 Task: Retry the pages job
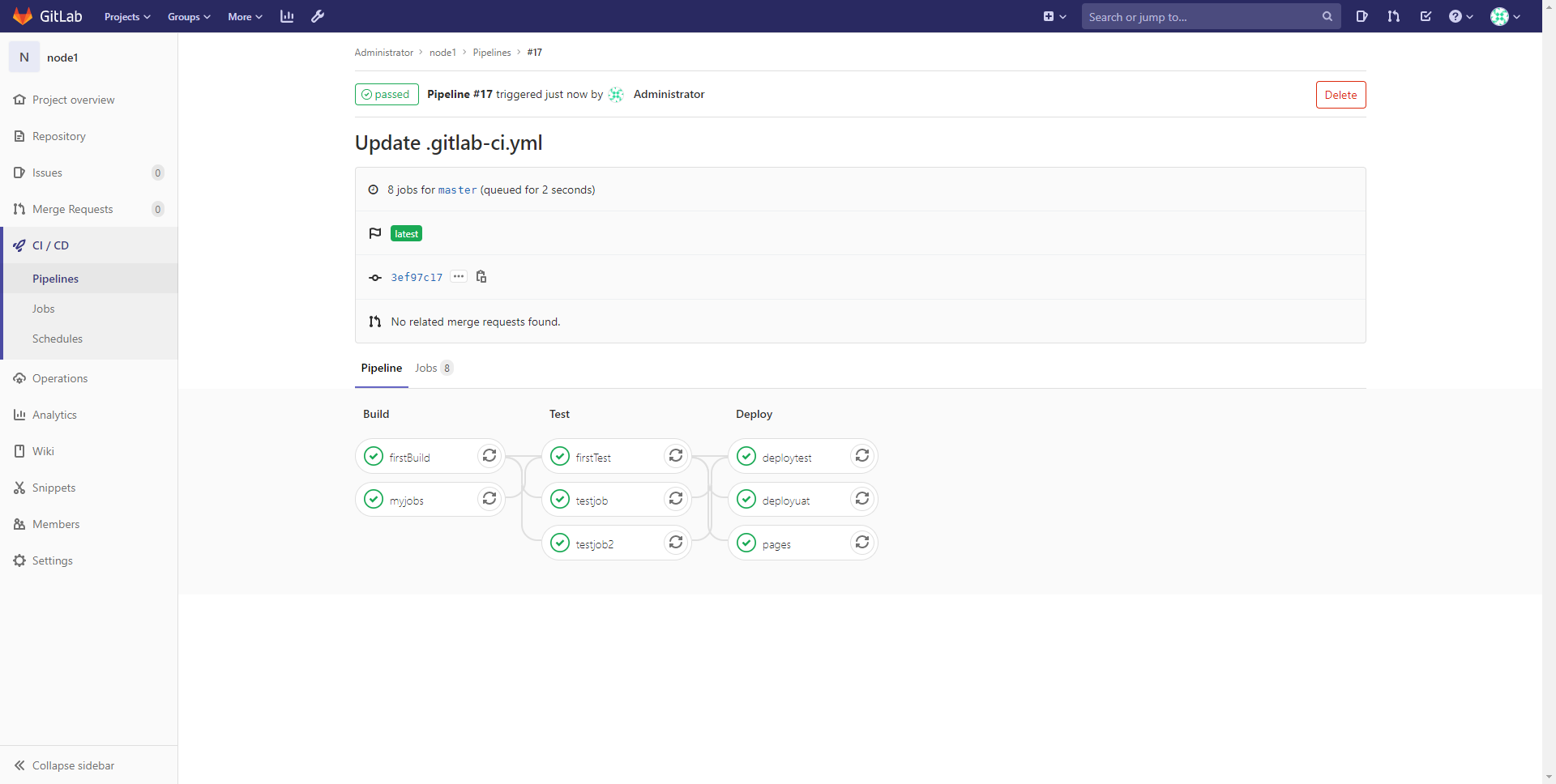pos(862,543)
